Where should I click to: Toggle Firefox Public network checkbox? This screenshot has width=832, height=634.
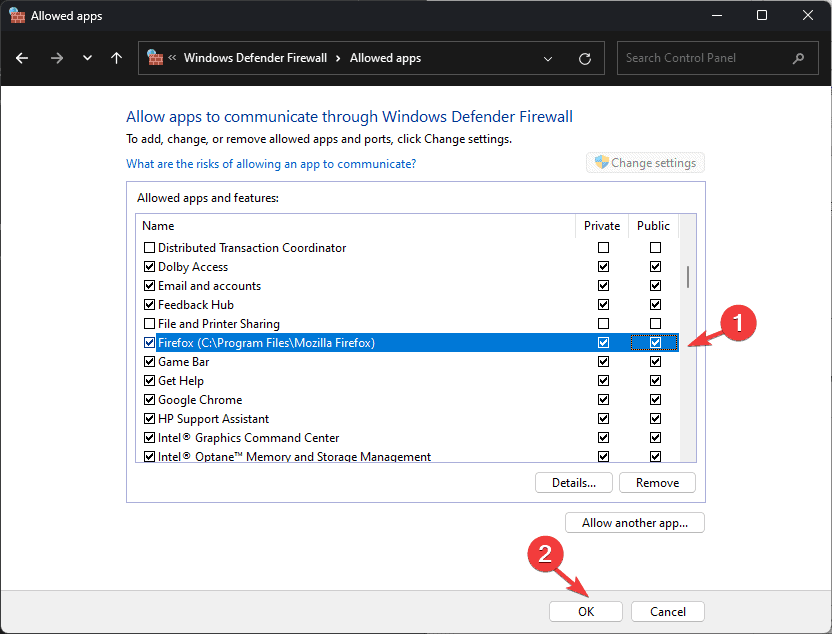click(x=655, y=342)
